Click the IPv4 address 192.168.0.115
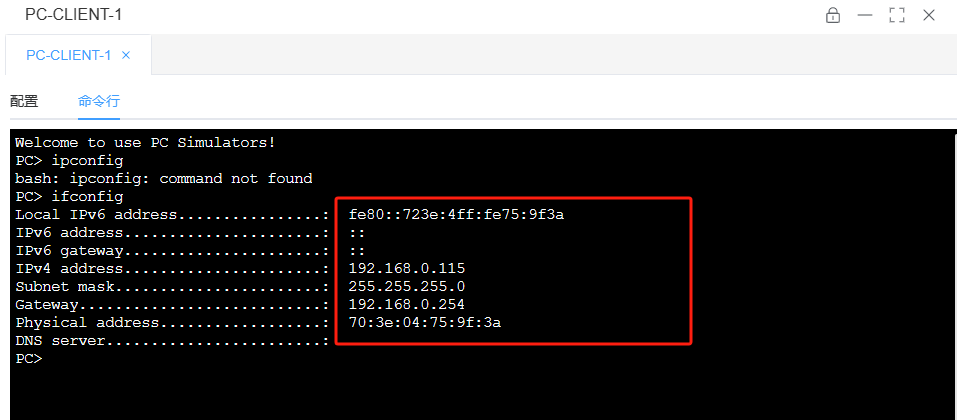The height and width of the screenshot is (420, 957). [406, 269]
